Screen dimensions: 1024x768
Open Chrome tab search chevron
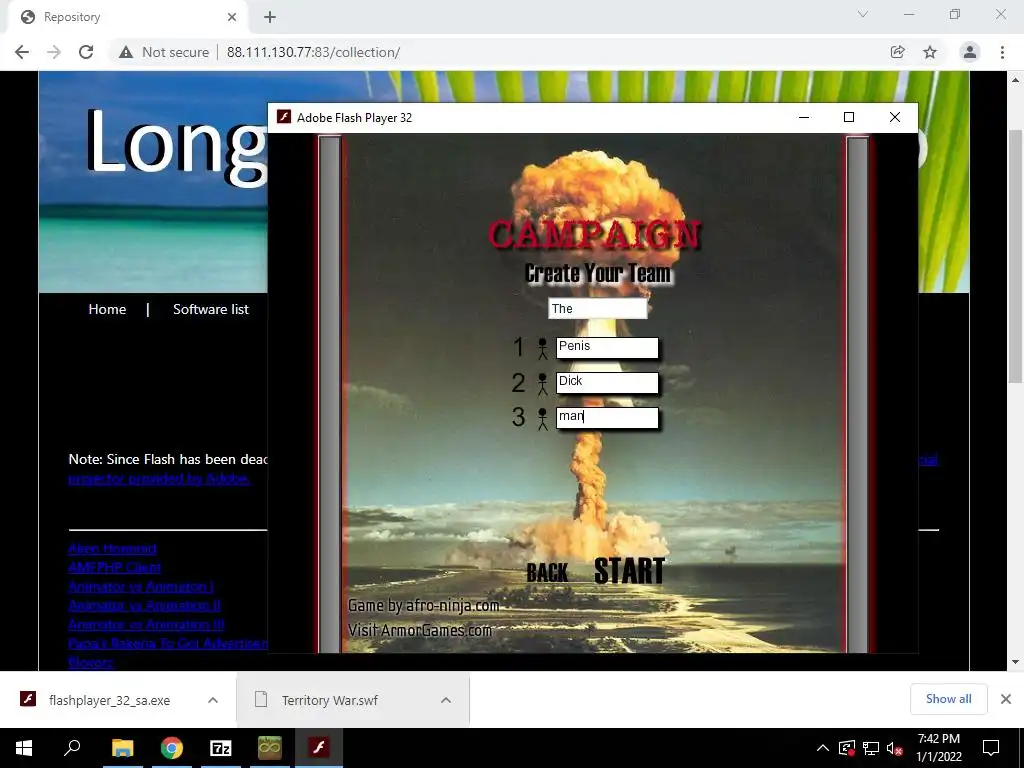[x=863, y=14]
